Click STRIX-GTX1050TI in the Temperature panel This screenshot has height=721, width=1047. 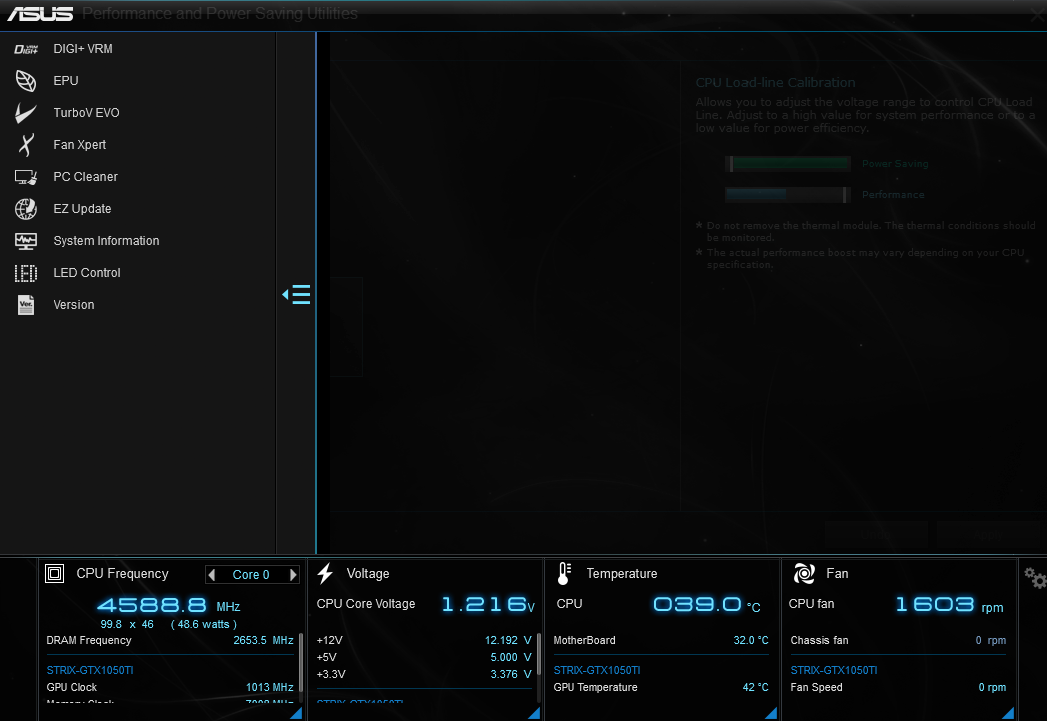tap(597, 670)
